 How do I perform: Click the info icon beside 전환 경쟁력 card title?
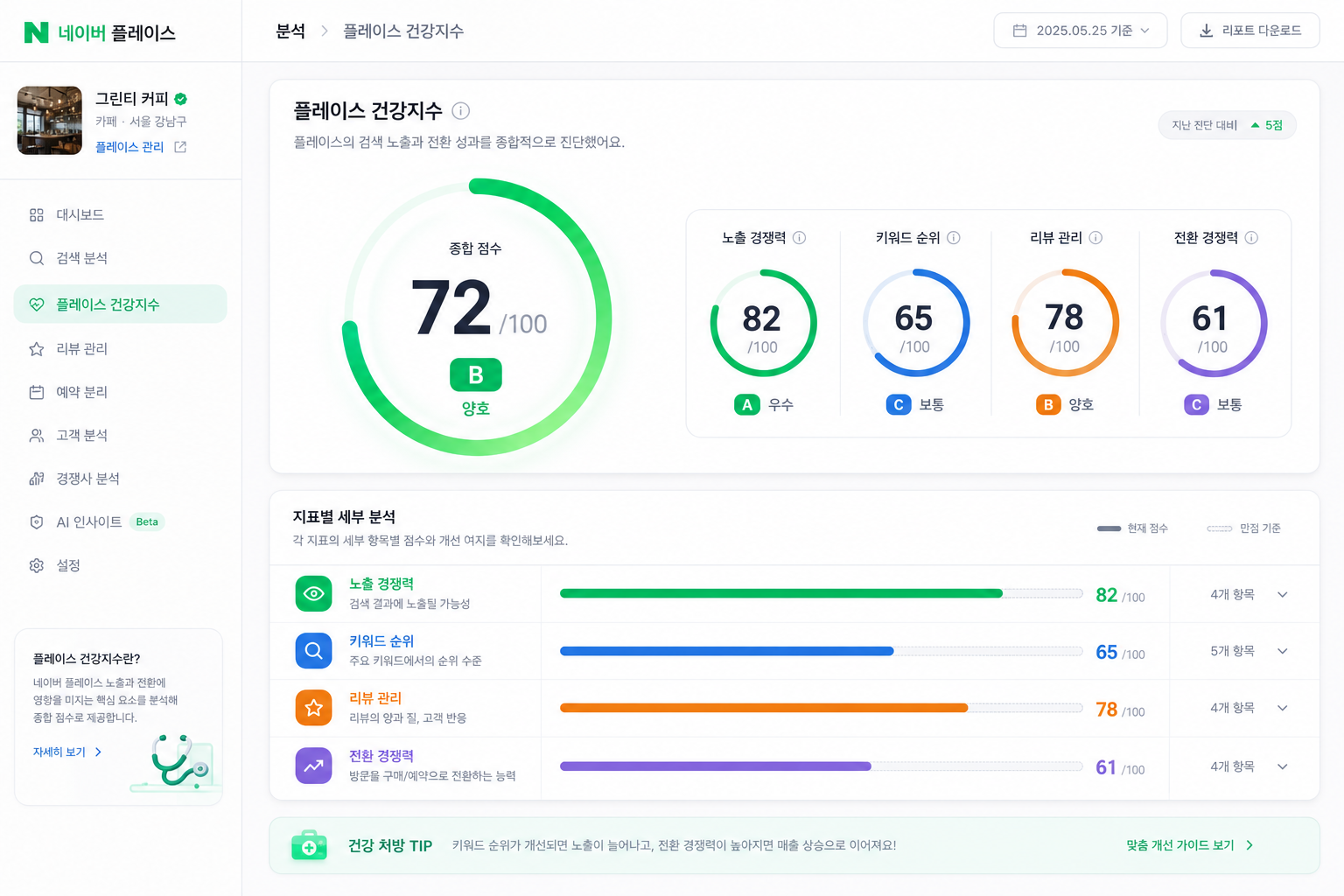(x=1251, y=238)
